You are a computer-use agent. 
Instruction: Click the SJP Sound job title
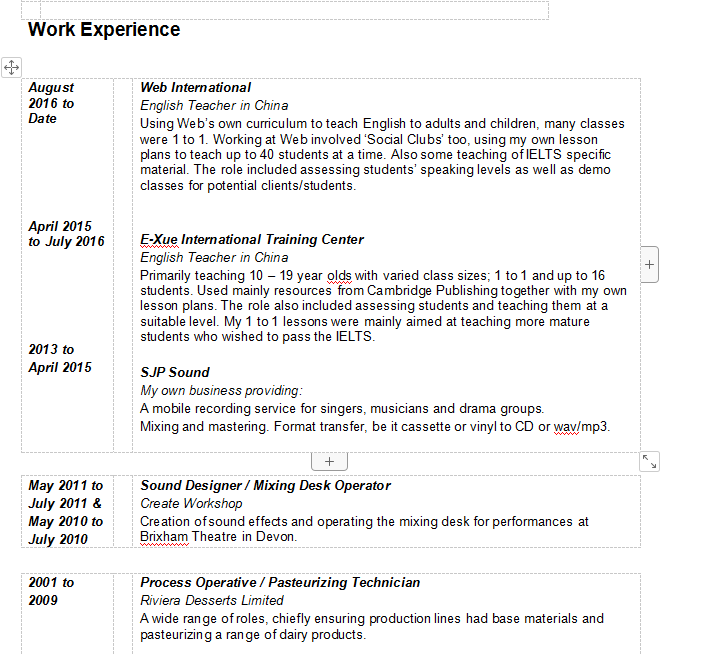click(x=175, y=373)
